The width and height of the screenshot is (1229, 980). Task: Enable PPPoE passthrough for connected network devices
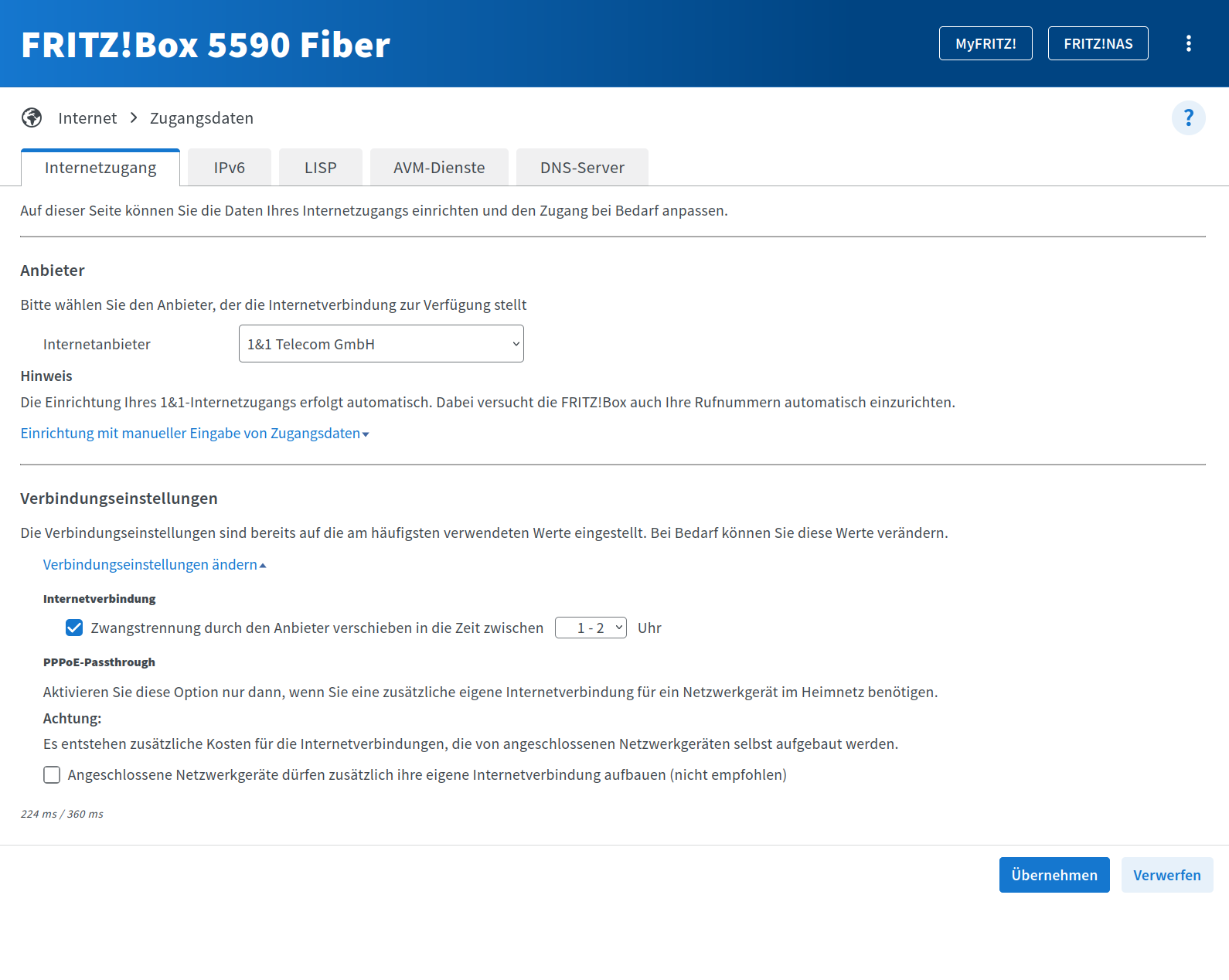point(52,774)
